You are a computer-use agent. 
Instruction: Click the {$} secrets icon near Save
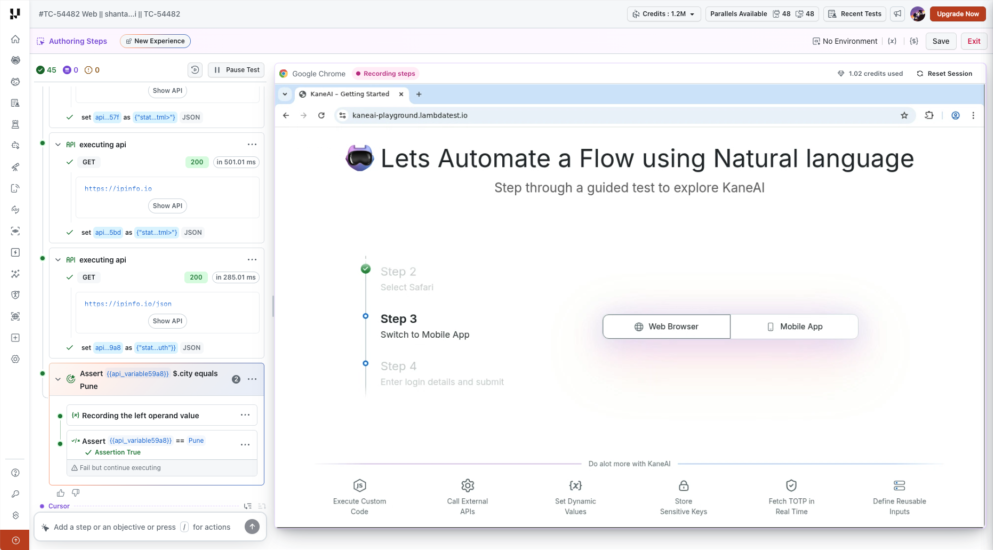914,41
